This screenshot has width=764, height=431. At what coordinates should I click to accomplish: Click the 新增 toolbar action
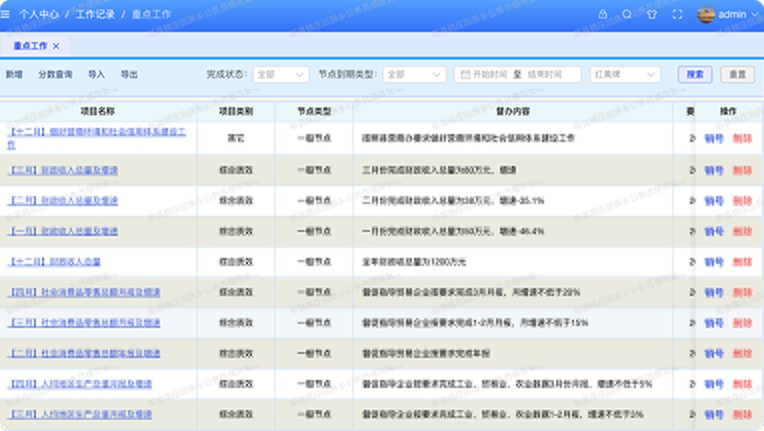pyautogui.click(x=14, y=75)
